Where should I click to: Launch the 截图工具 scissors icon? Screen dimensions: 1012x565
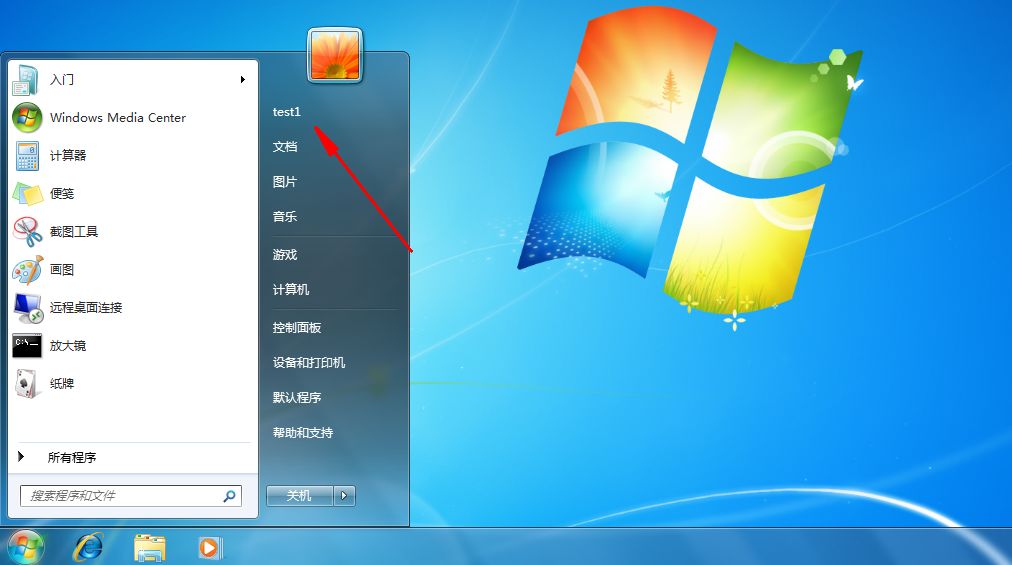coord(27,232)
